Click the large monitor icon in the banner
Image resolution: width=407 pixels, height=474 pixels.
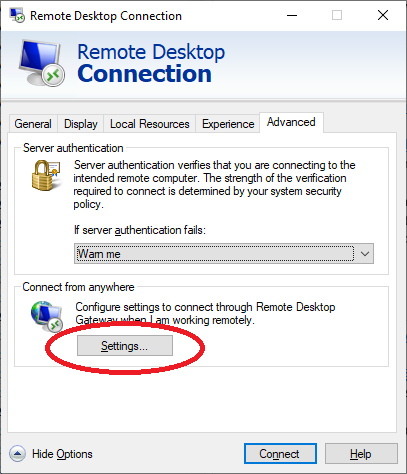[41, 63]
